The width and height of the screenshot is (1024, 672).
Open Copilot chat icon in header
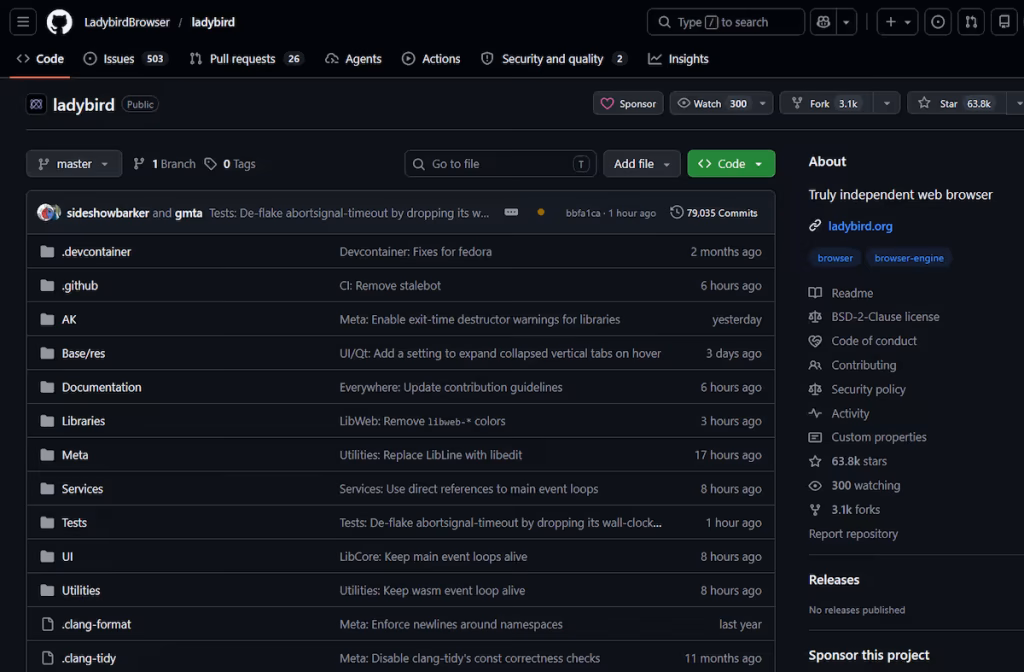click(823, 22)
